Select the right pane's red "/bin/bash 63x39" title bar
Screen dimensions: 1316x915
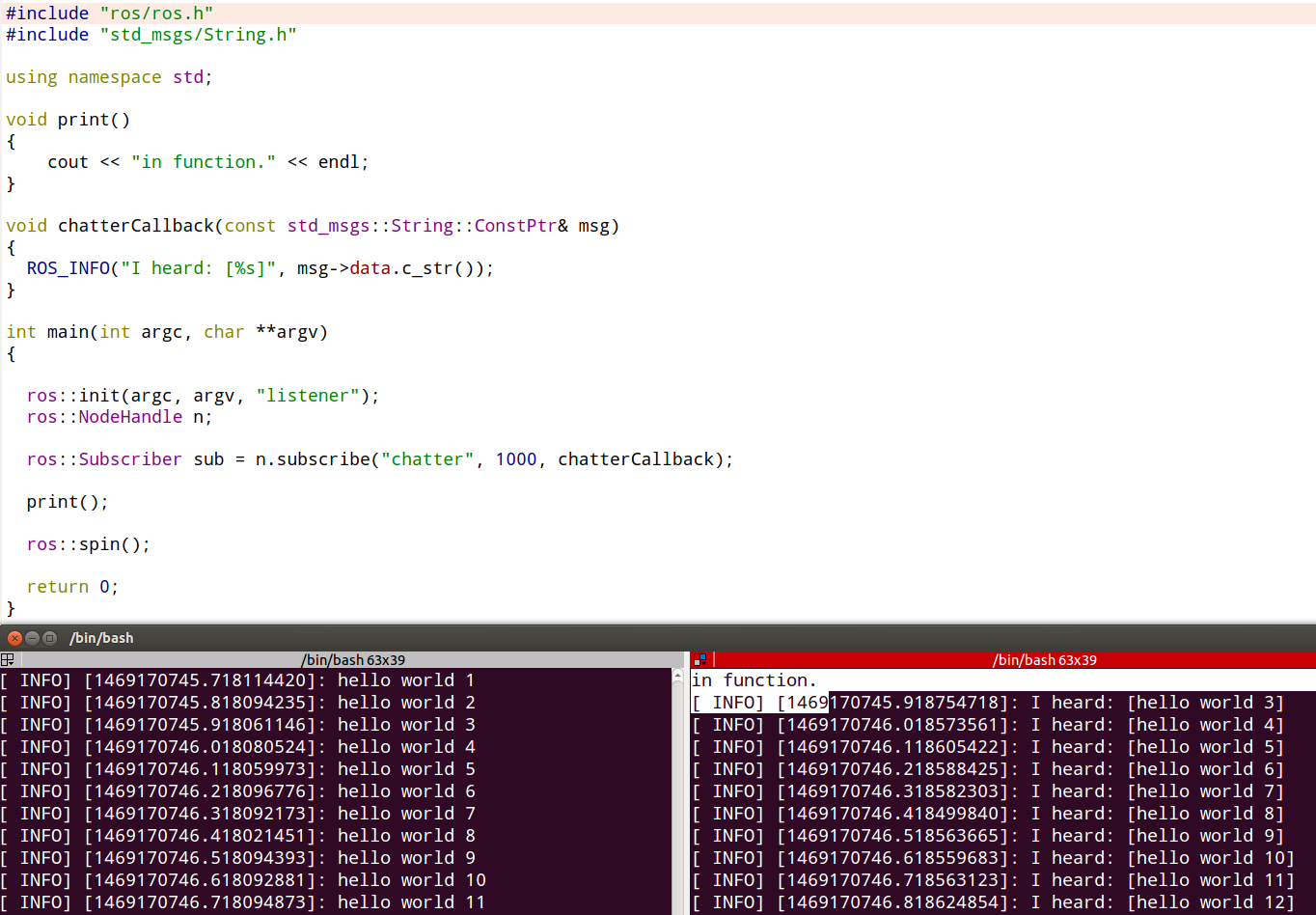tap(1044, 660)
